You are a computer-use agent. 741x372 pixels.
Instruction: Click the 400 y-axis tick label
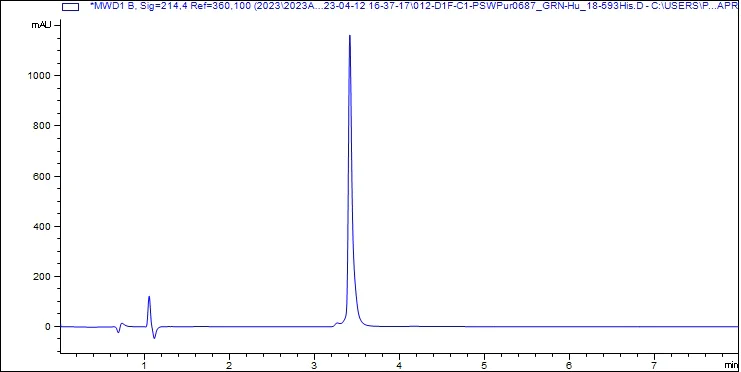(42, 226)
